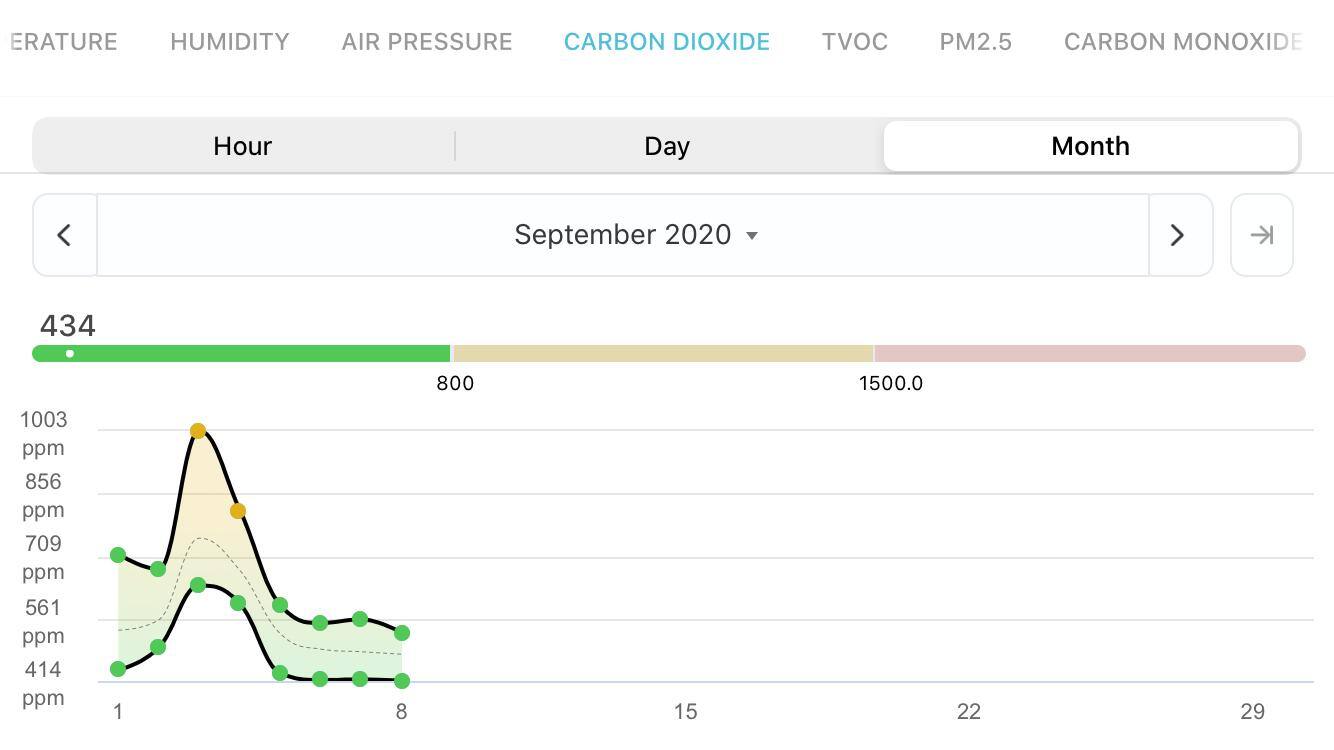Image resolution: width=1334 pixels, height=750 pixels.
Task: Click the green range of CO2 level bar
Action: (241, 353)
